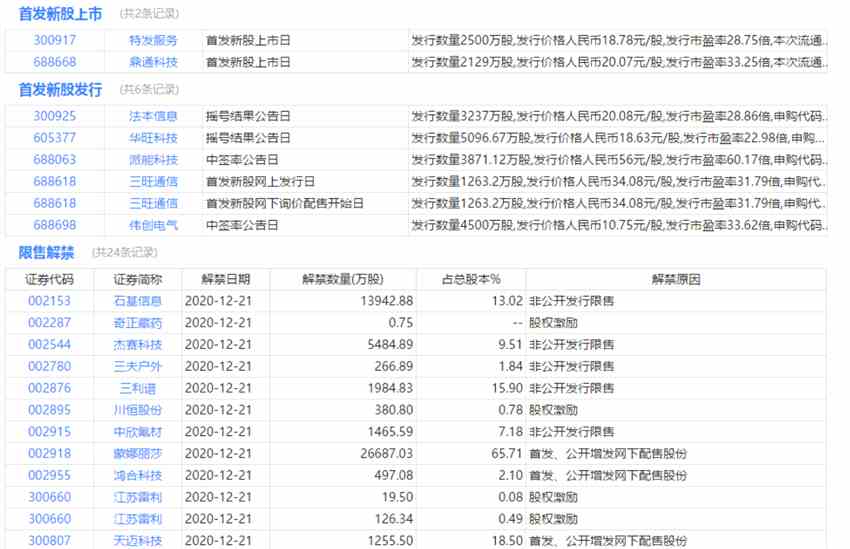This screenshot has height=549, width=850.
Task: Open stock code 688698 link
Action: [55, 224]
